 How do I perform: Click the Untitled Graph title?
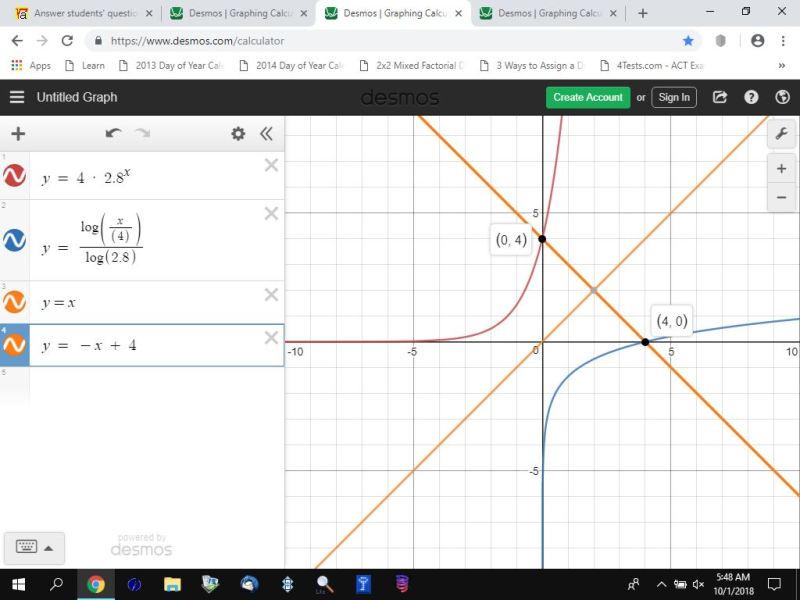[x=77, y=97]
